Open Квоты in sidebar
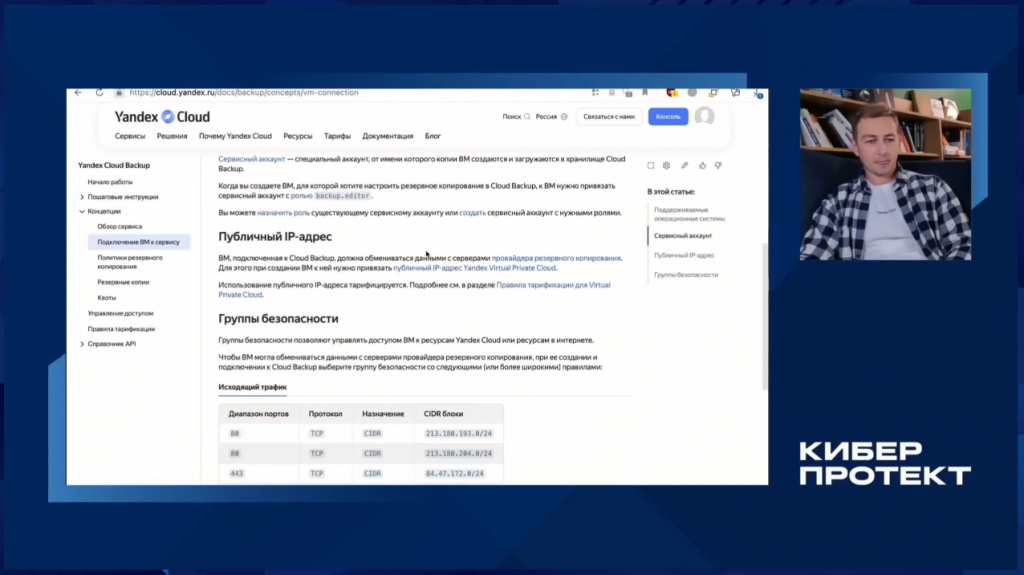This screenshot has width=1024, height=575. [106, 297]
